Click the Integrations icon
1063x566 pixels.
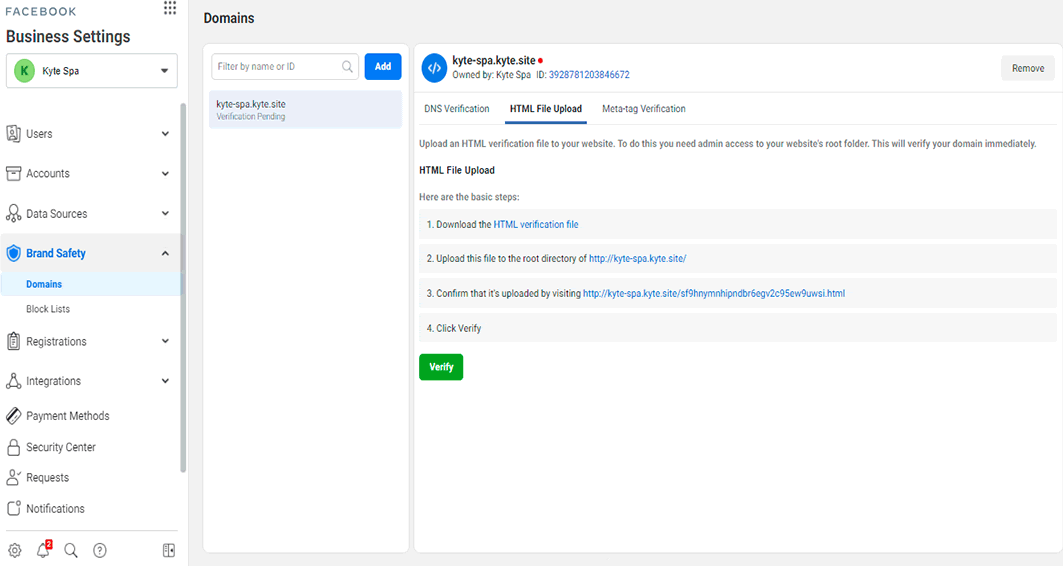click(x=14, y=381)
